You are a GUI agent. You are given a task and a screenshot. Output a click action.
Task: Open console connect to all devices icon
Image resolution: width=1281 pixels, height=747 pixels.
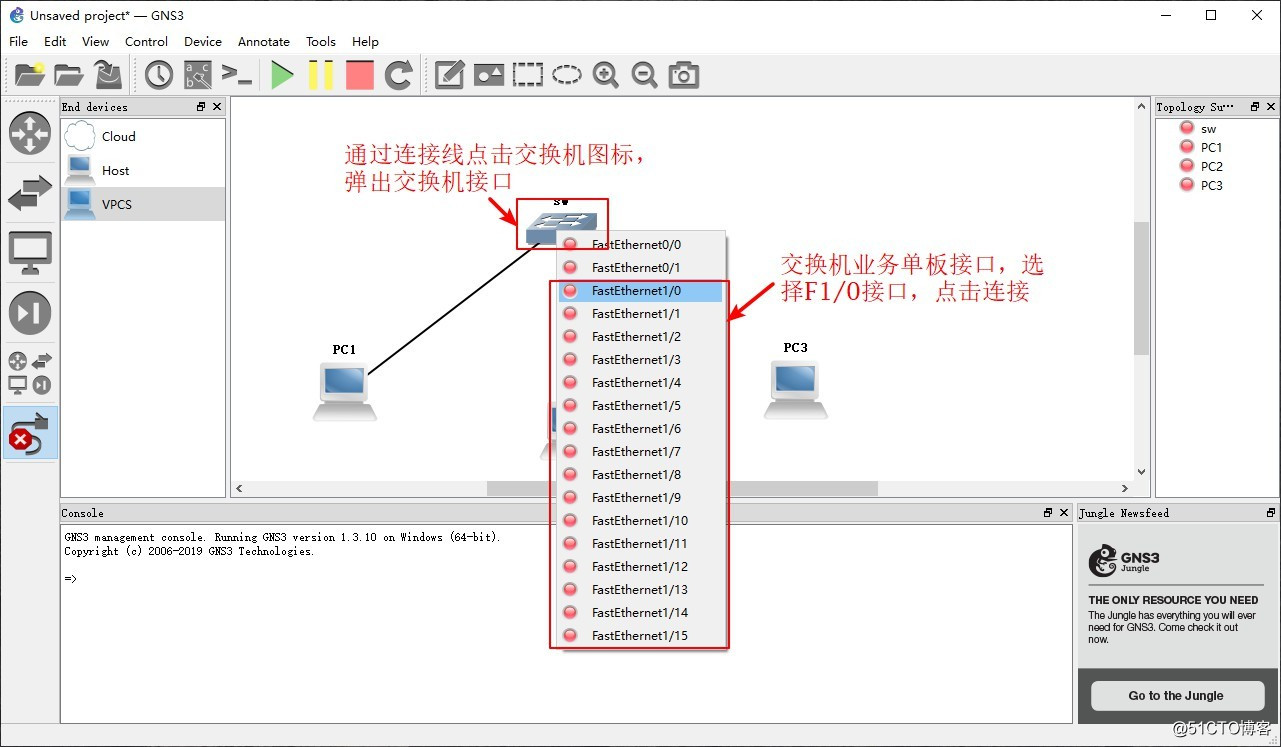(237, 74)
